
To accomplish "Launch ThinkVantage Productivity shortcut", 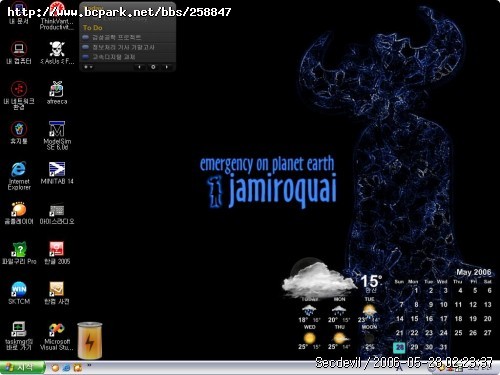I will tap(57, 15).
